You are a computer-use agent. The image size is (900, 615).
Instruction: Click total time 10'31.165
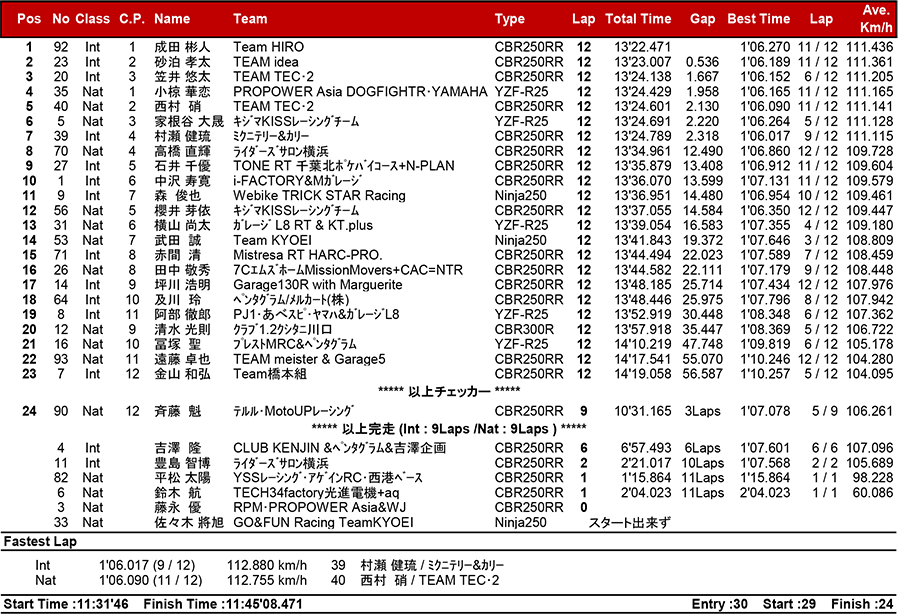(x=642, y=412)
